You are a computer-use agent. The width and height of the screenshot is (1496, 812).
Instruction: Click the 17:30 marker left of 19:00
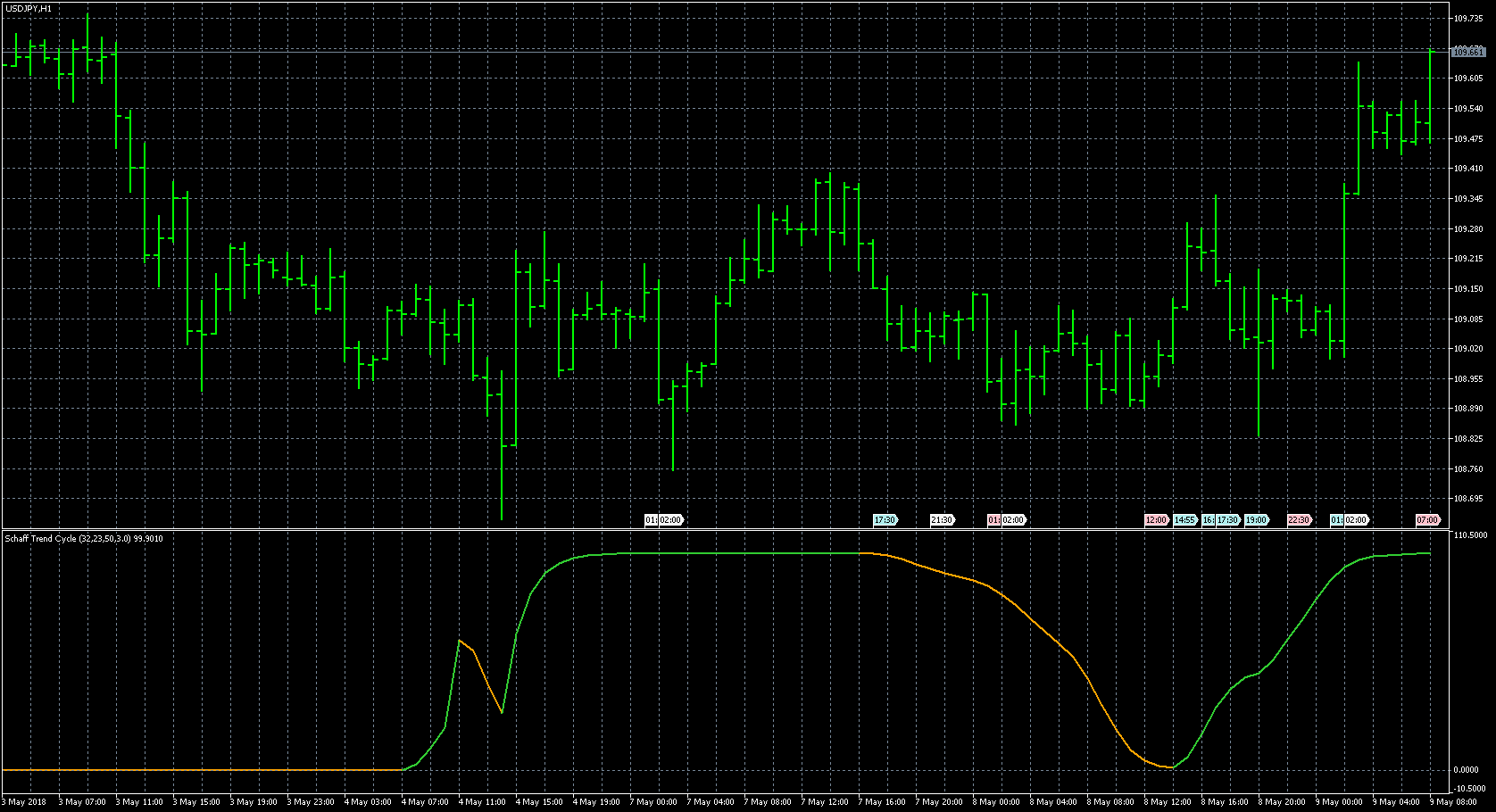(1228, 520)
